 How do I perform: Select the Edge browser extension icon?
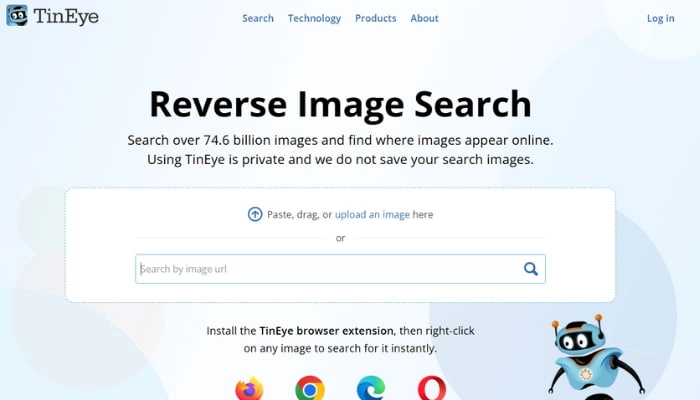371,388
